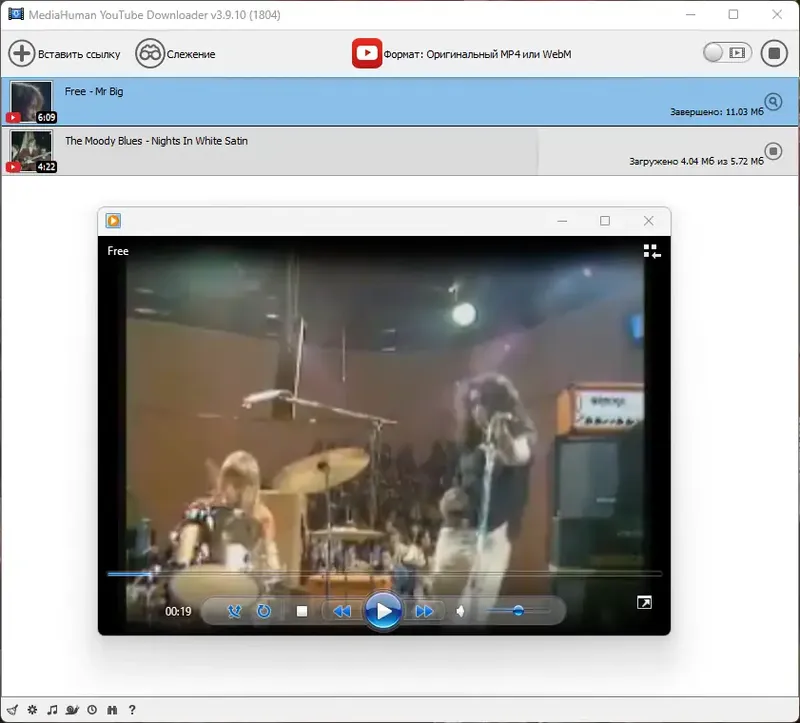Screen dimensions: 800x723
Task: Select the Free - Mr Big thumbnail
Action: [31, 102]
